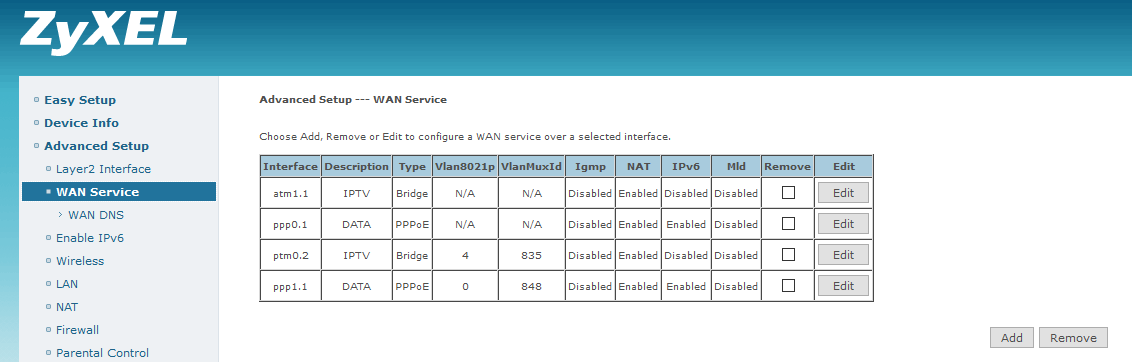Edit the ppp1.1 PPPoE entry
The height and width of the screenshot is (362, 1132).
click(x=843, y=286)
